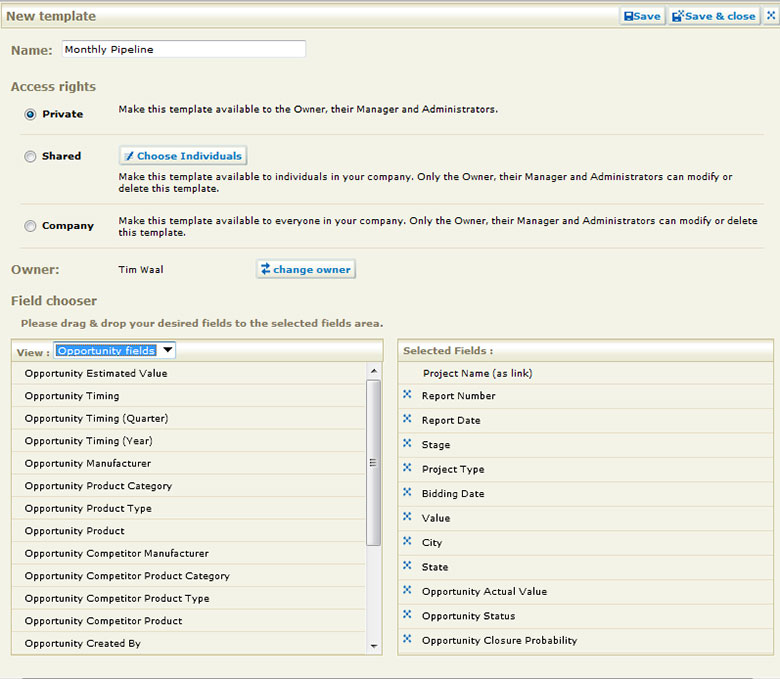Select Opportunity Manufacturer field
The height and width of the screenshot is (679, 780).
pyautogui.click(x=189, y=463)
